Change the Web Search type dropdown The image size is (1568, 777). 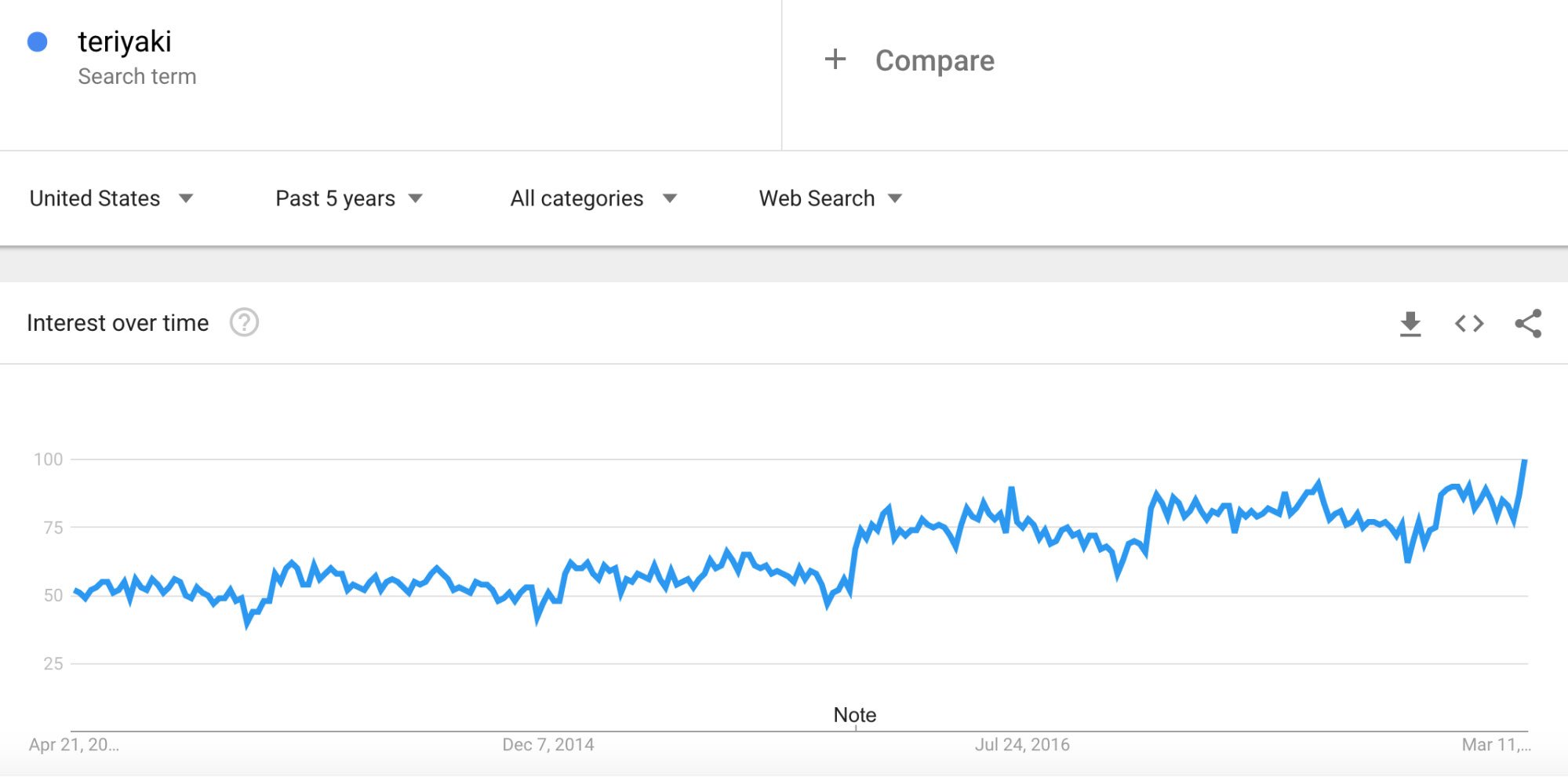830,198
